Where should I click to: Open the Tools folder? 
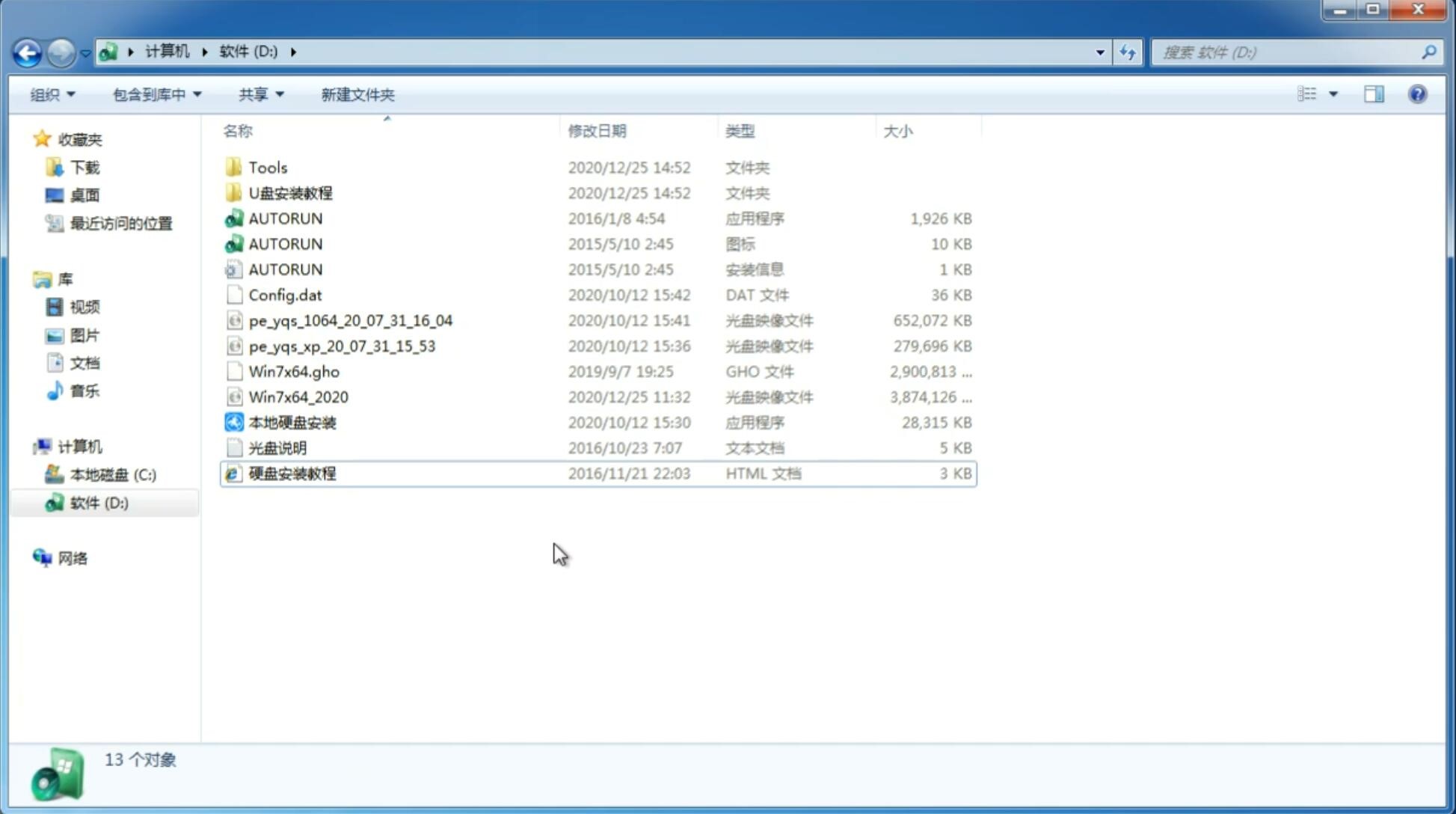[x=267, y=167]
